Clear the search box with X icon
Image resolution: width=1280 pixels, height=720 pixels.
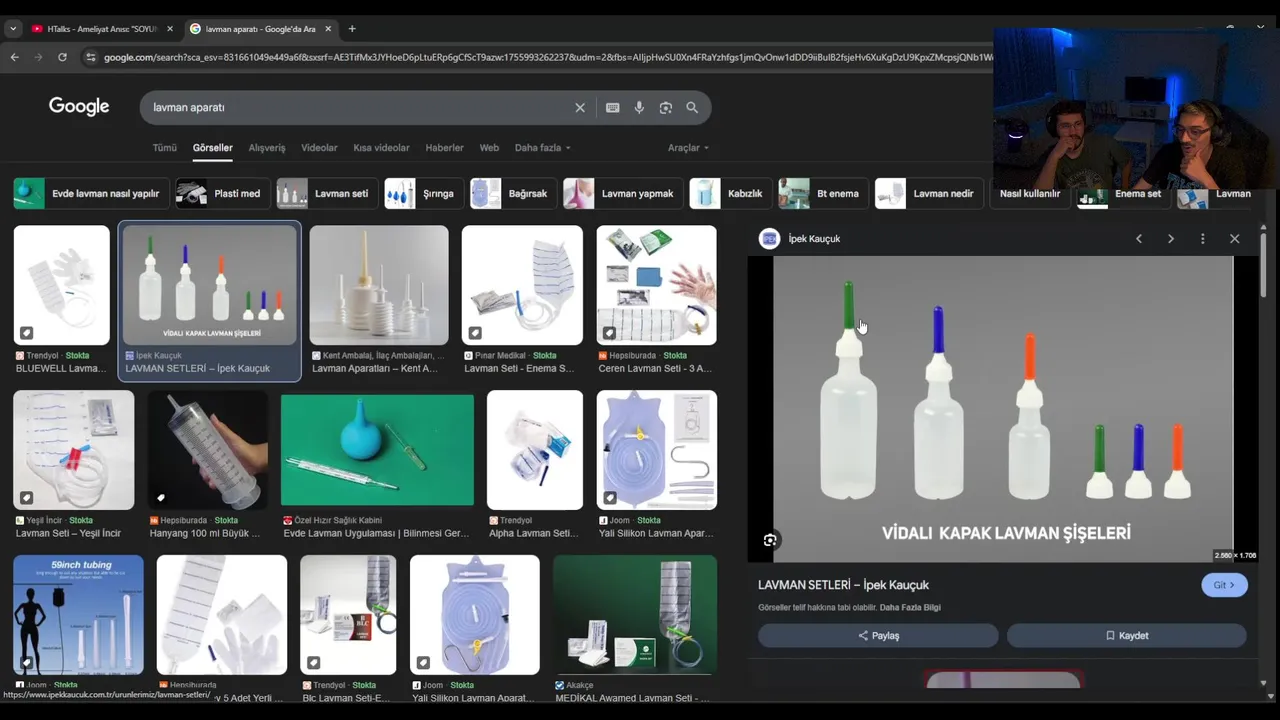pyautogui.click(x=580, y=108)
